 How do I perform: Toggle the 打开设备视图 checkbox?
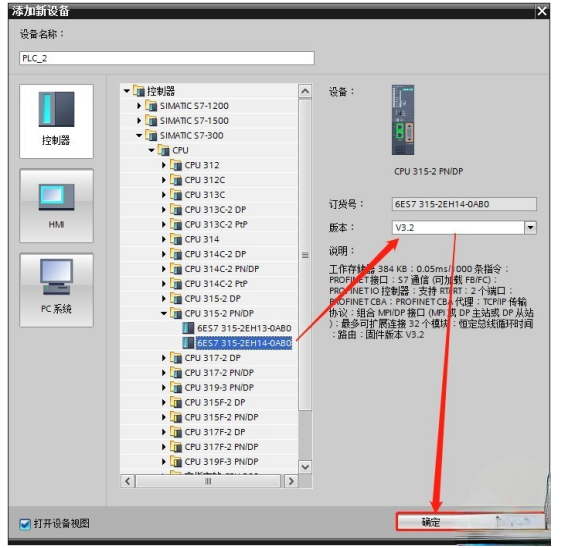(25, 524)
